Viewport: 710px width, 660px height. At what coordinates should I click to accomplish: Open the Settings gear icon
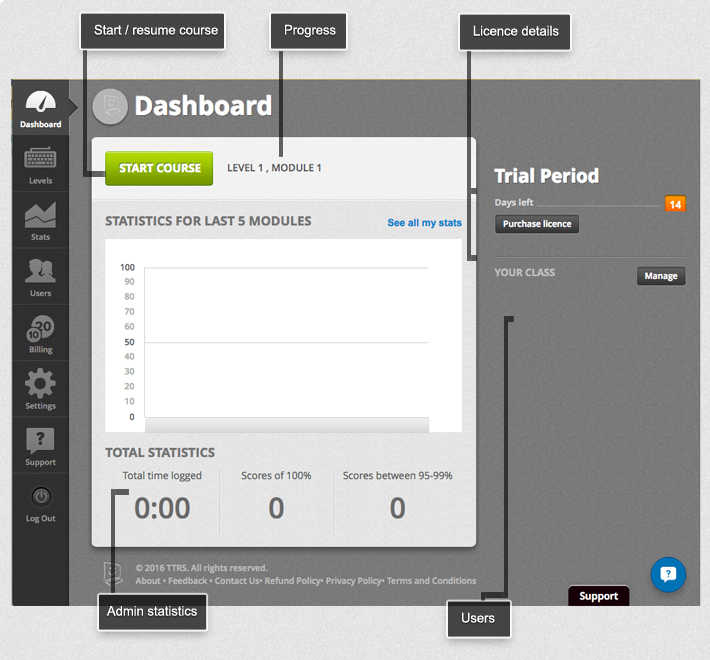pos(40,386)
